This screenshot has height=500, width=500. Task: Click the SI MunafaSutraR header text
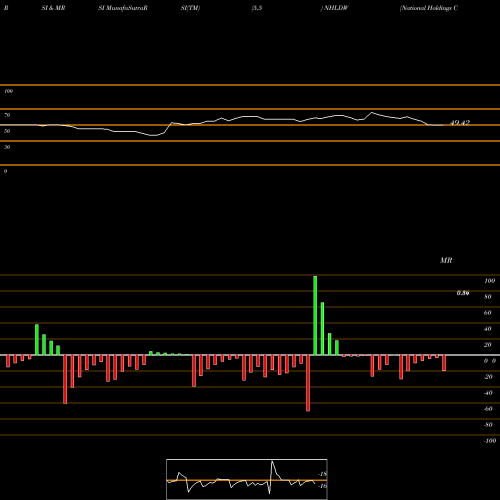tap(123, 8)
